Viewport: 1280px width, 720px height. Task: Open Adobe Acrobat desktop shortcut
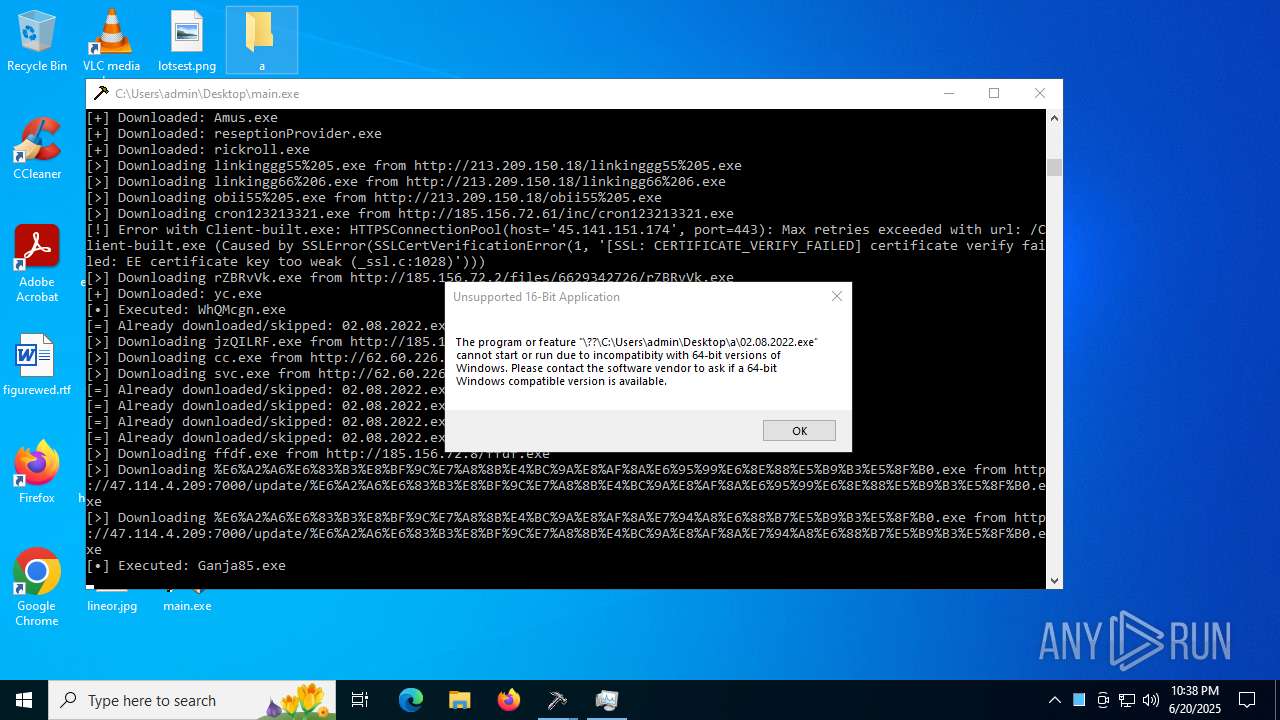[x=37, y=264]
